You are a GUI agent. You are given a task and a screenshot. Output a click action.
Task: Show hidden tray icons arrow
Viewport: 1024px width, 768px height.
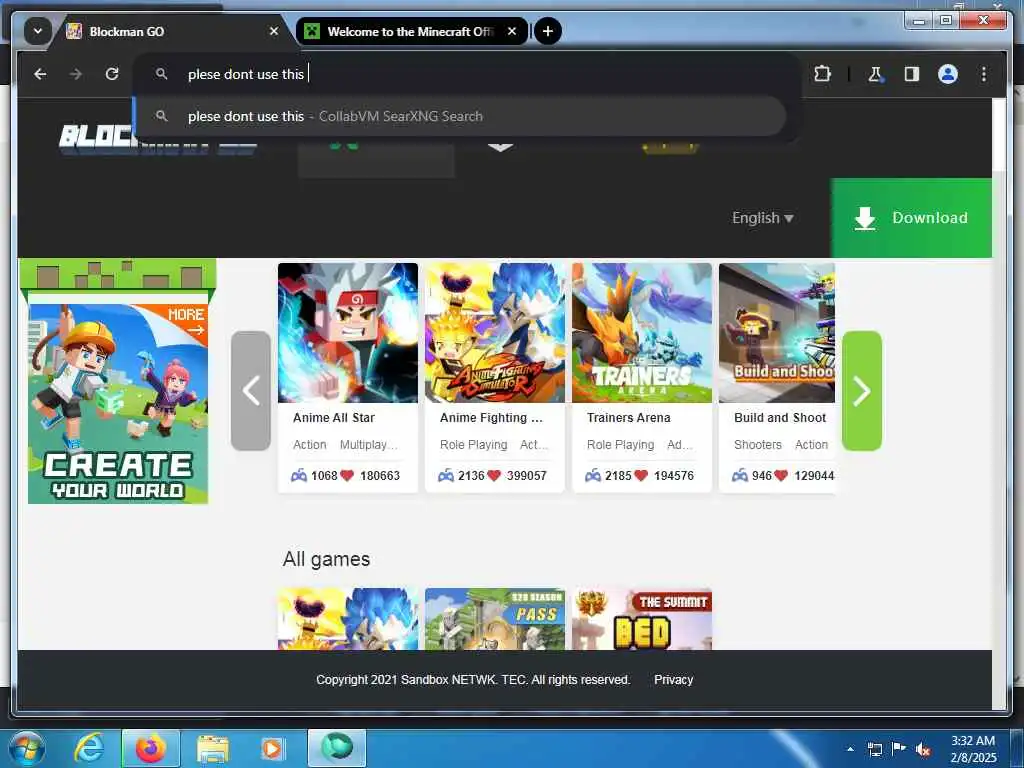[x=850, y=748]
